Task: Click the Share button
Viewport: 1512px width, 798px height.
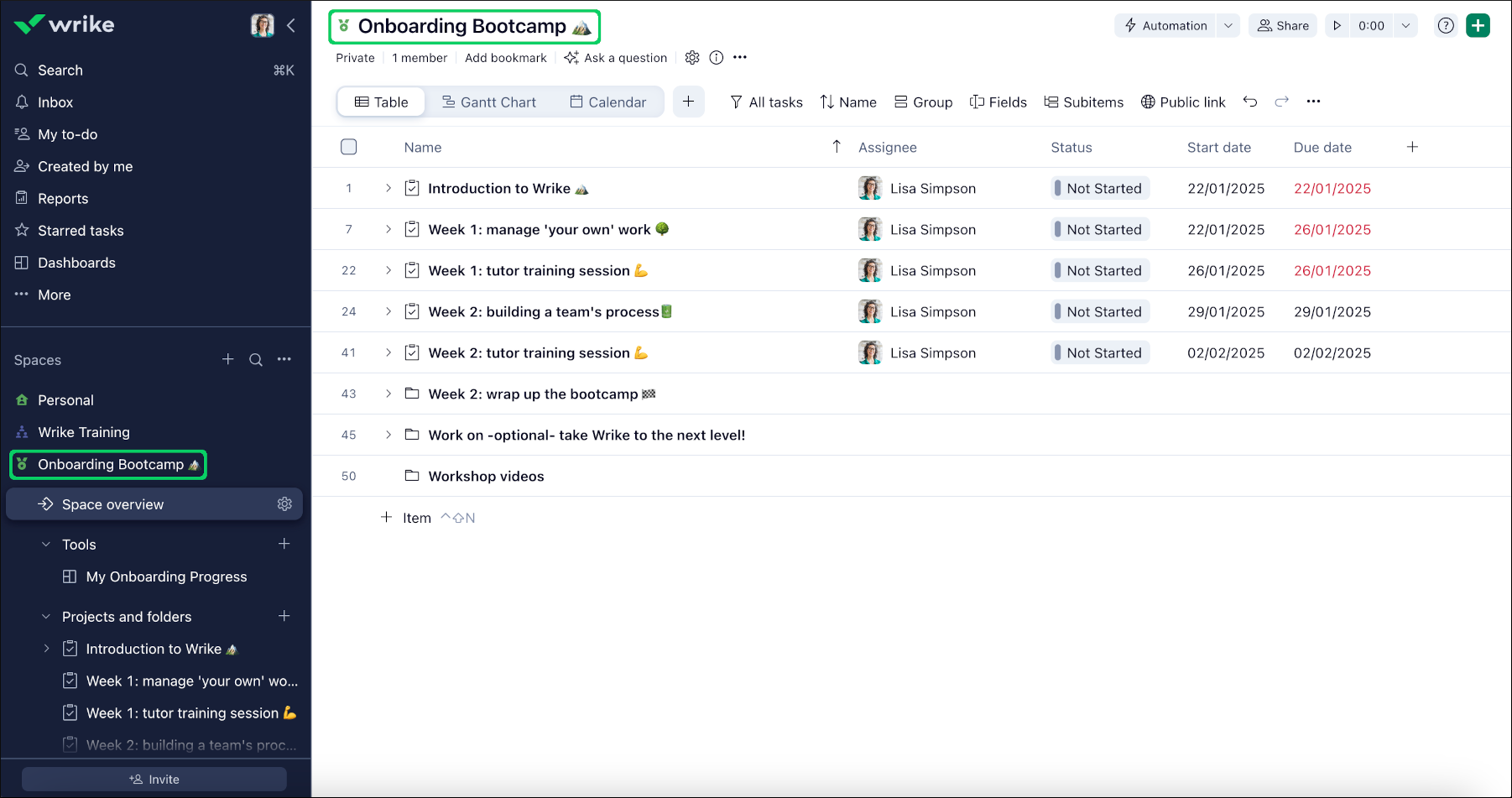Action: tap(1282, 25)
